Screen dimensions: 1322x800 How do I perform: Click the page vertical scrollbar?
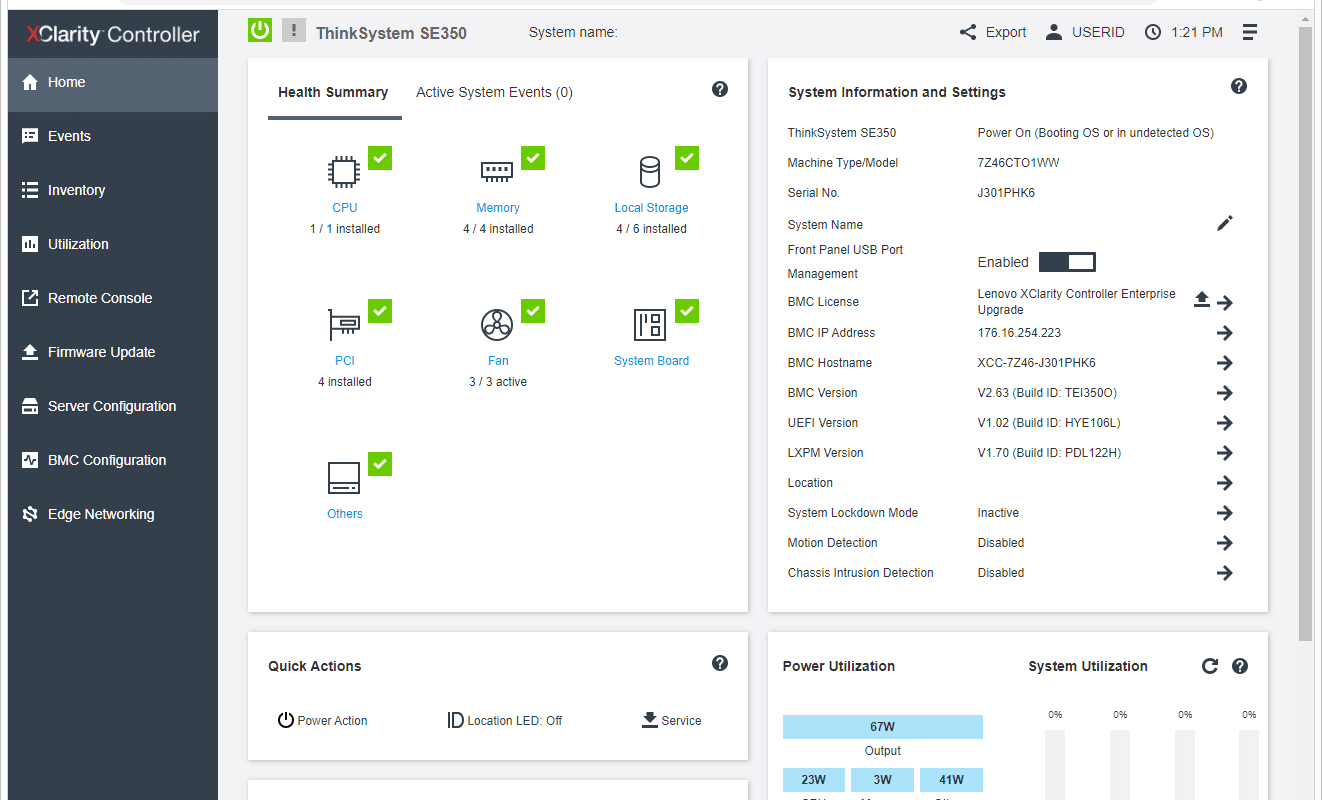[1305, 334]
